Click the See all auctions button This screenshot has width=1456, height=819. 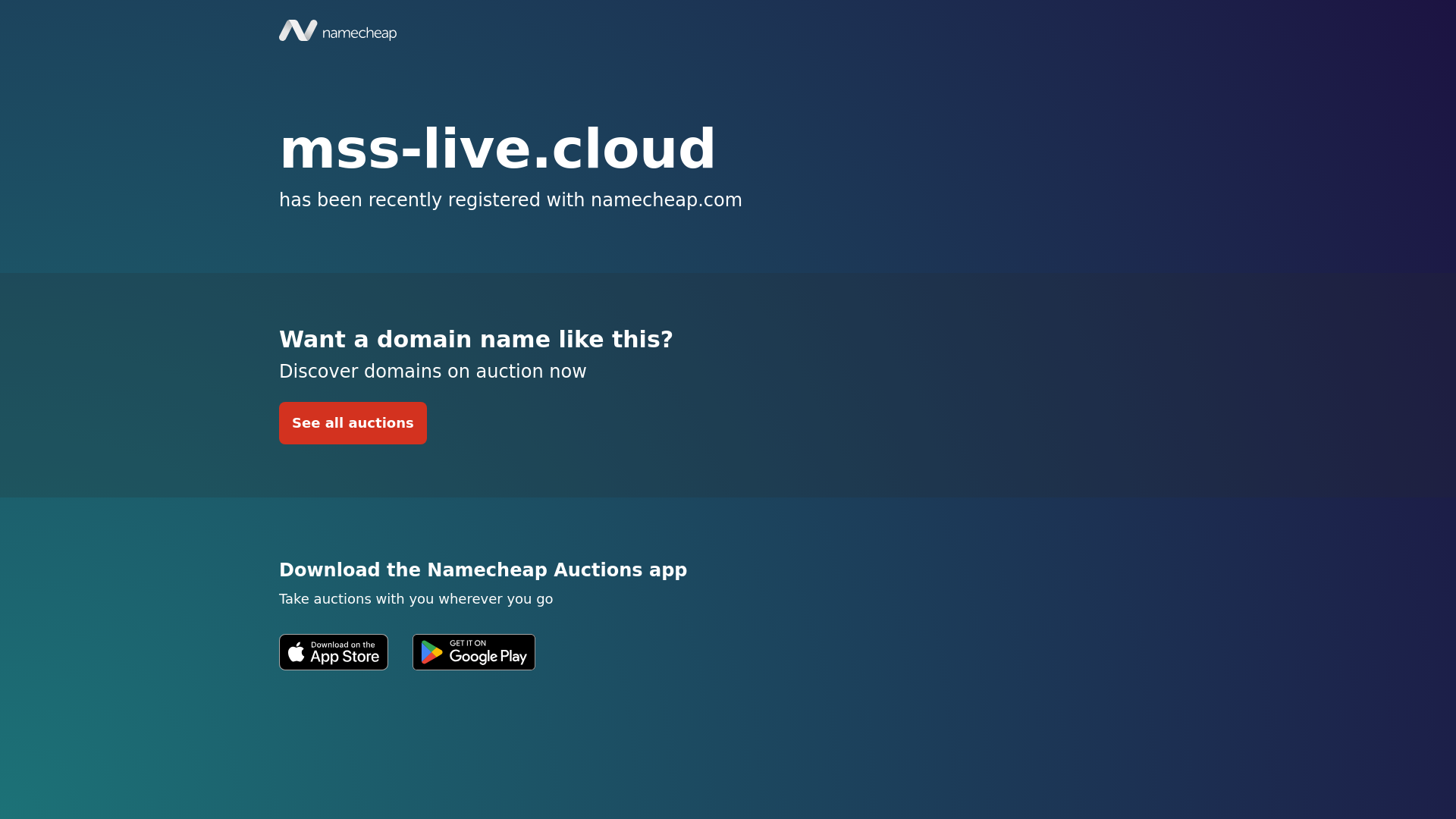(353, 423)
